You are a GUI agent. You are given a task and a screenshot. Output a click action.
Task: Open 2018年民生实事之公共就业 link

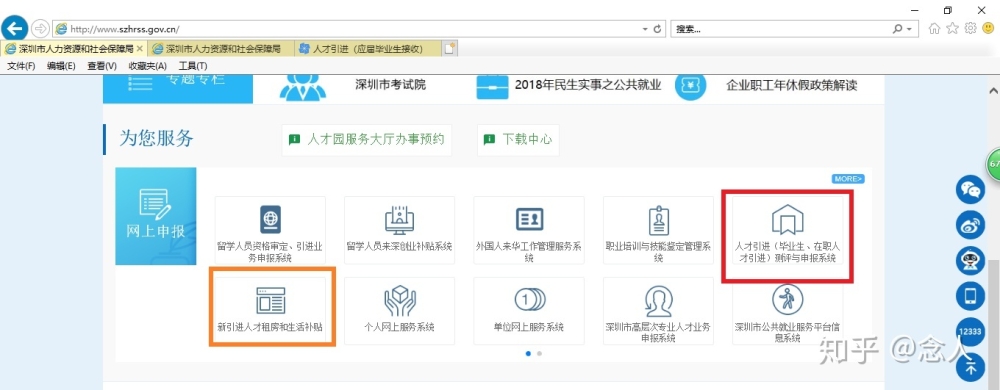[588, 85]
